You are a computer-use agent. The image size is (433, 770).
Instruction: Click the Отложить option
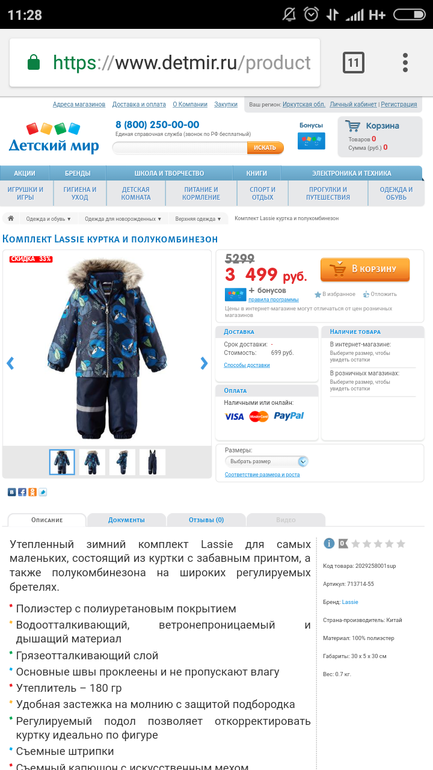379,295
